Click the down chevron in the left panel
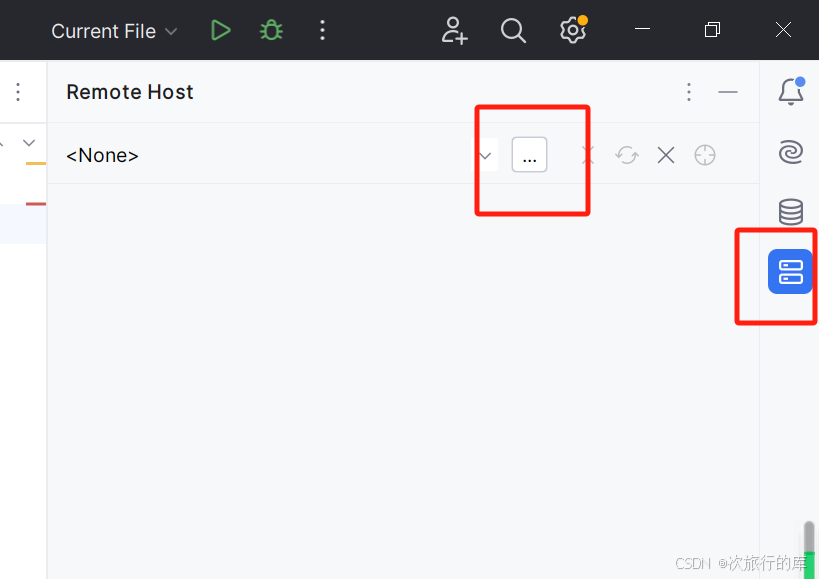The image size is (819, 579). point(29,143)
